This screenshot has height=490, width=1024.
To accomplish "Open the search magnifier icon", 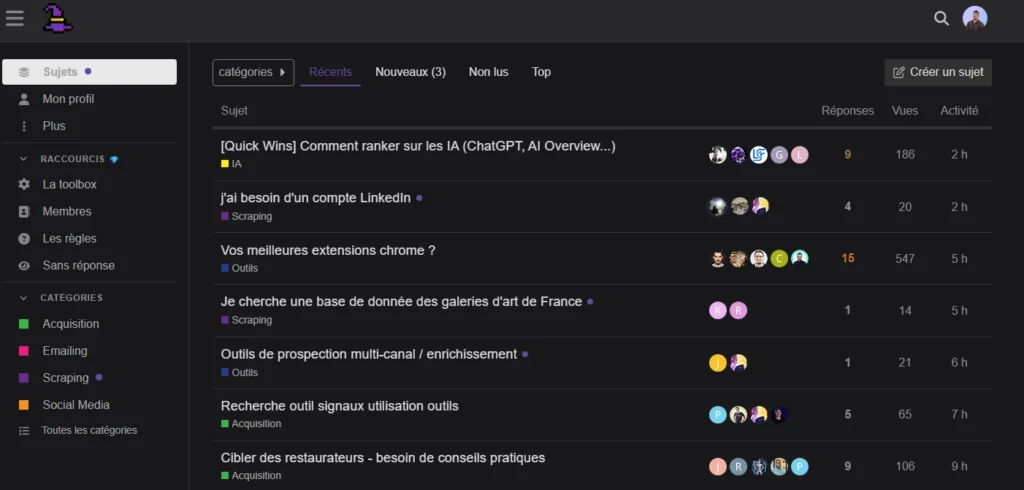I will [941, 18].
